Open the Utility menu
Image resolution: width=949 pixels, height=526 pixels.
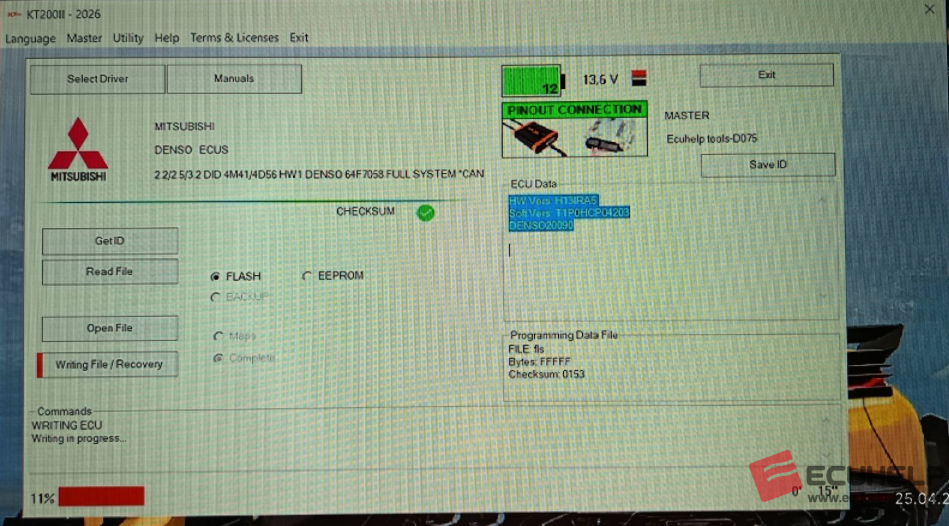tap(128, 38)
